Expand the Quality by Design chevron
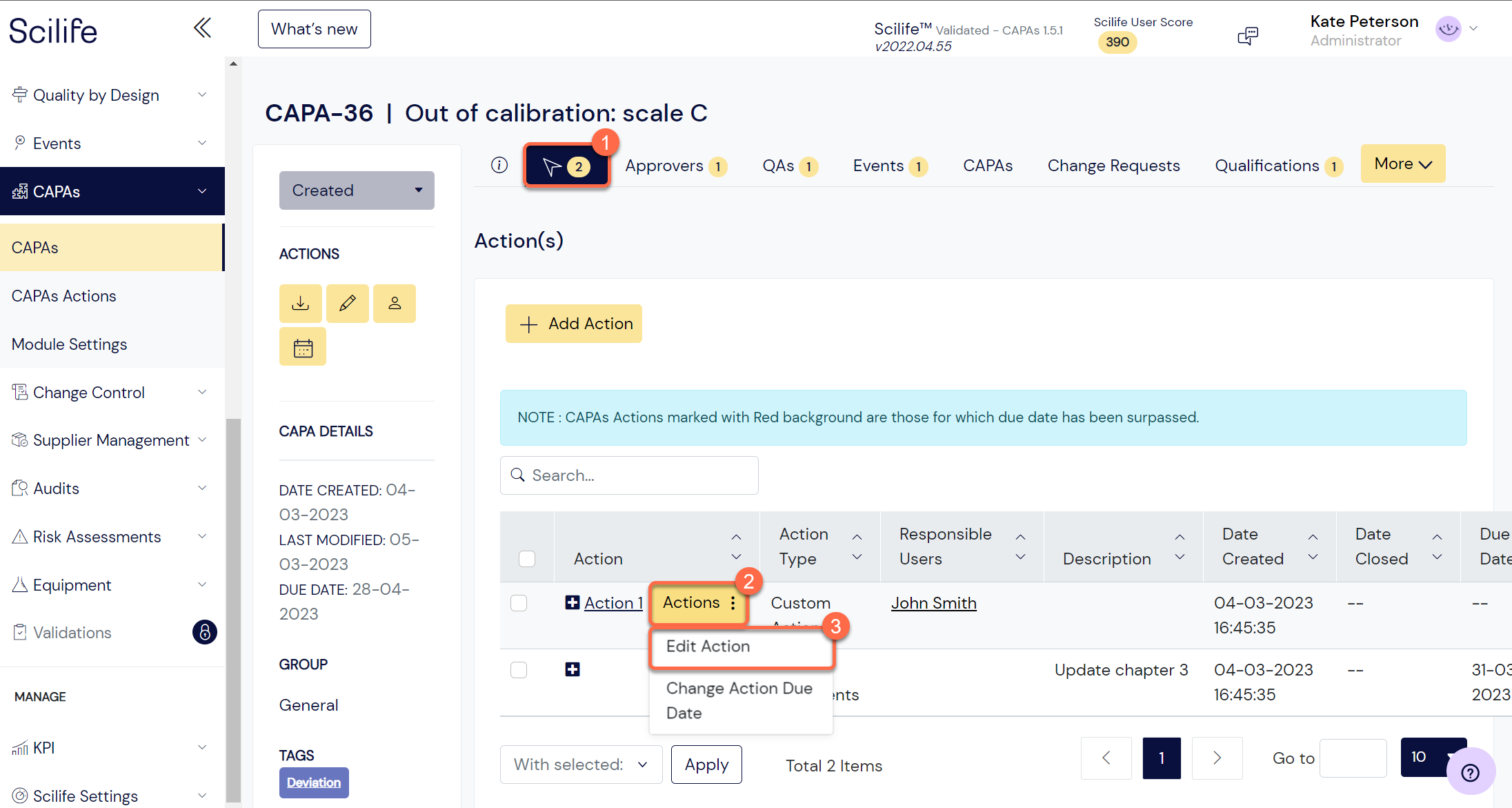 click(202, 95)
